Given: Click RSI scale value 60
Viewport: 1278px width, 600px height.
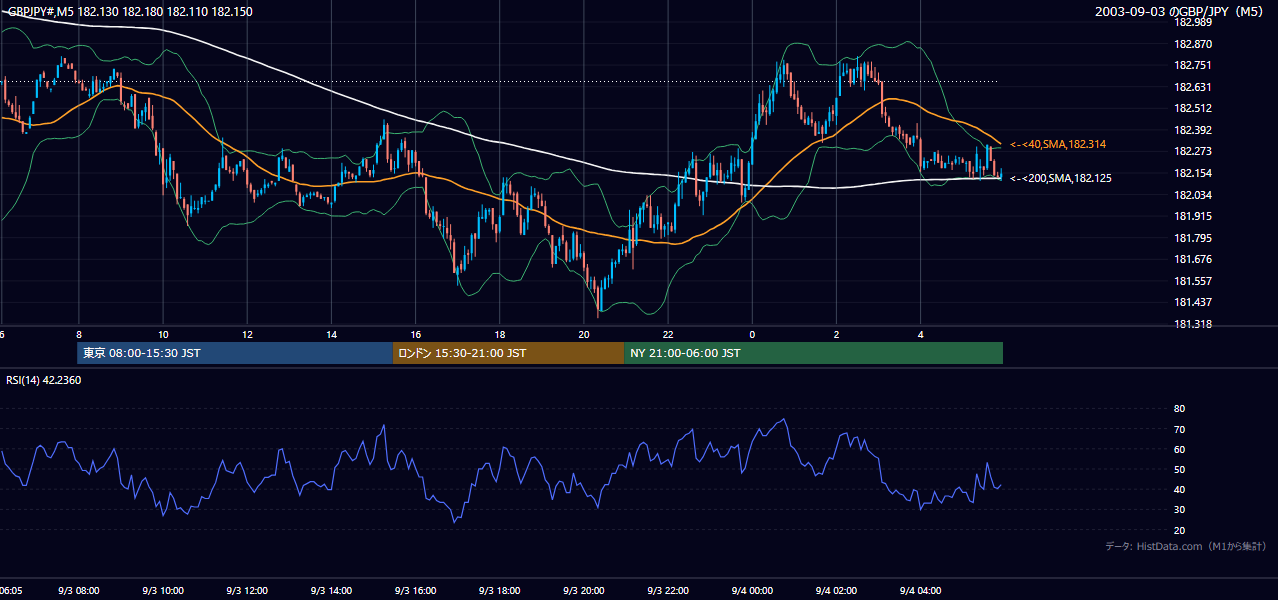Looking at the screenshot, I should point(1179,449).
